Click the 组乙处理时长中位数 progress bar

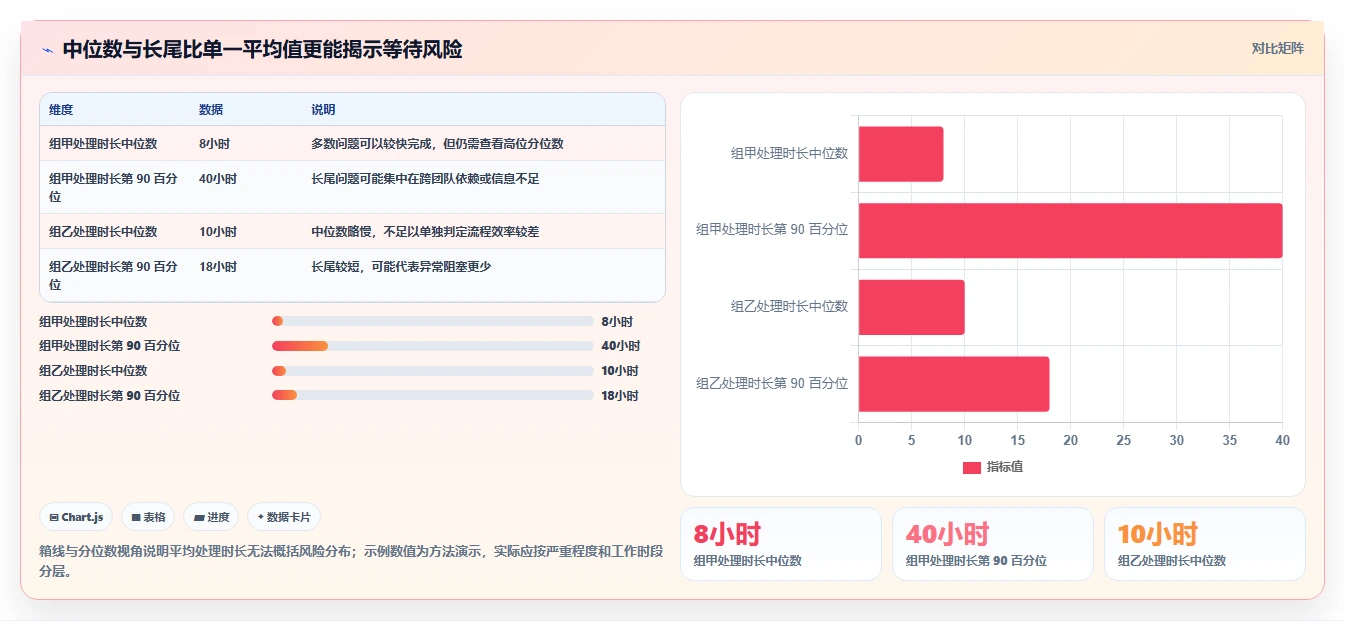tap(433, 371)
